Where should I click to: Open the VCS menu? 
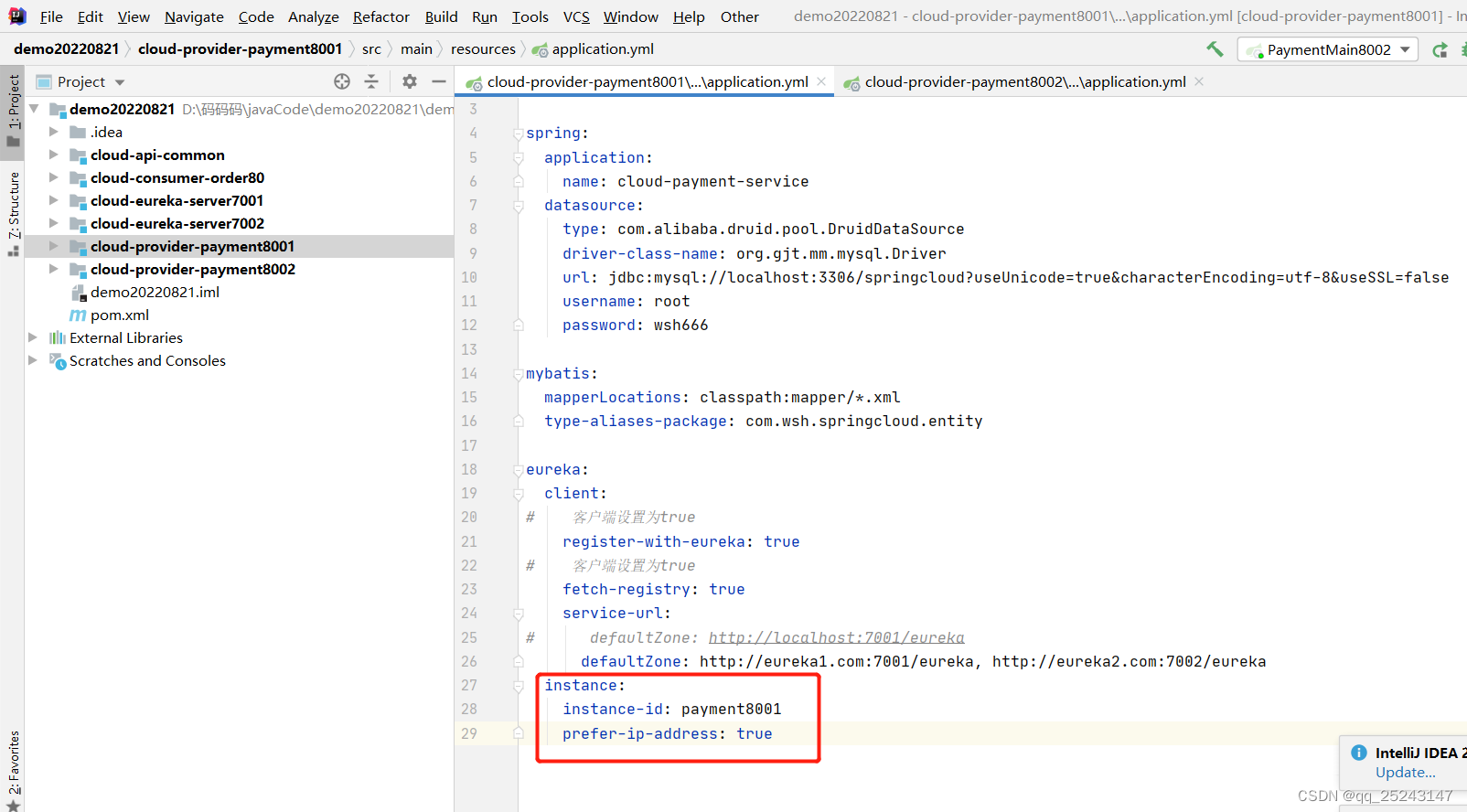[x=576, y=16]
